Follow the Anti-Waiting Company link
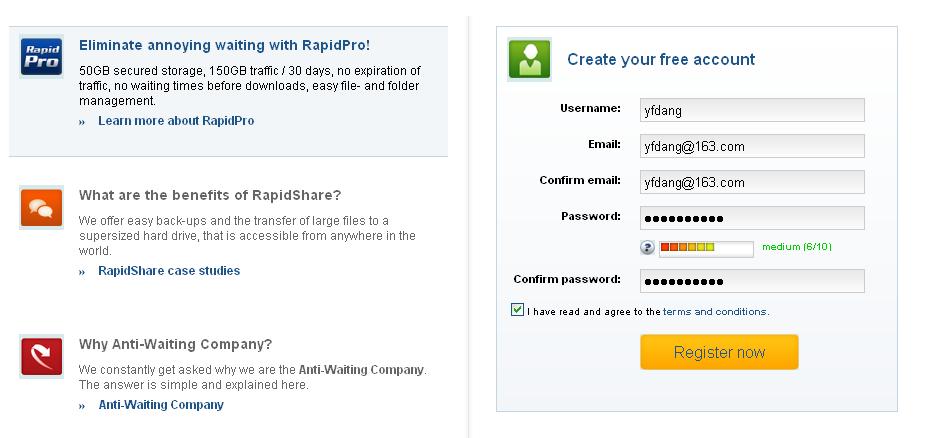The image size is (927, 438). [161, 405]
